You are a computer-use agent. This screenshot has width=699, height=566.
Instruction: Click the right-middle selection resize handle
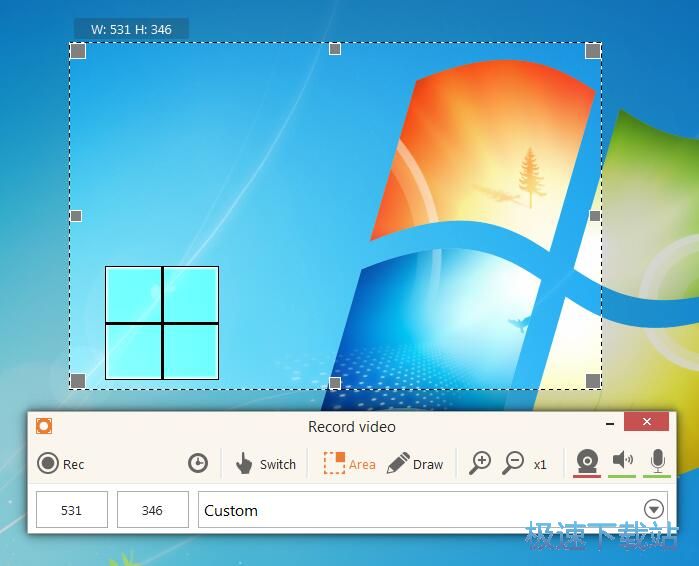[x=595, y=216]
